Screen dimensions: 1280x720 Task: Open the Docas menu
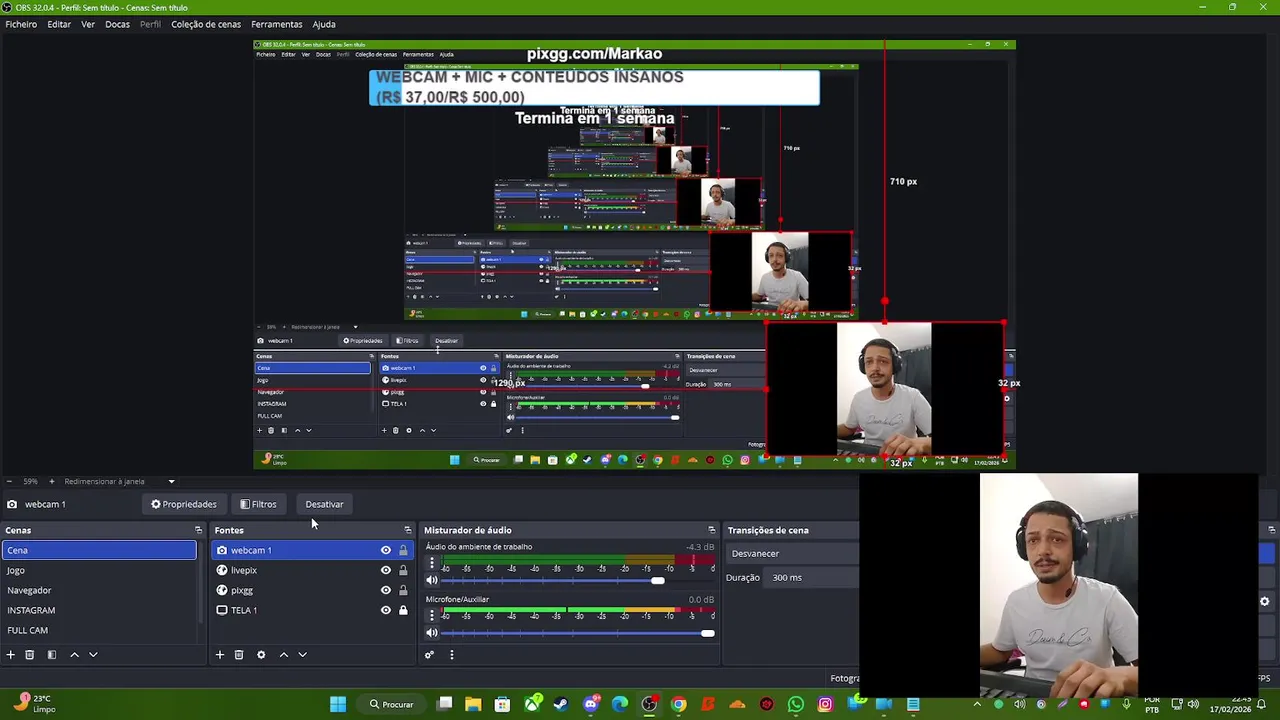coord(117,24)
